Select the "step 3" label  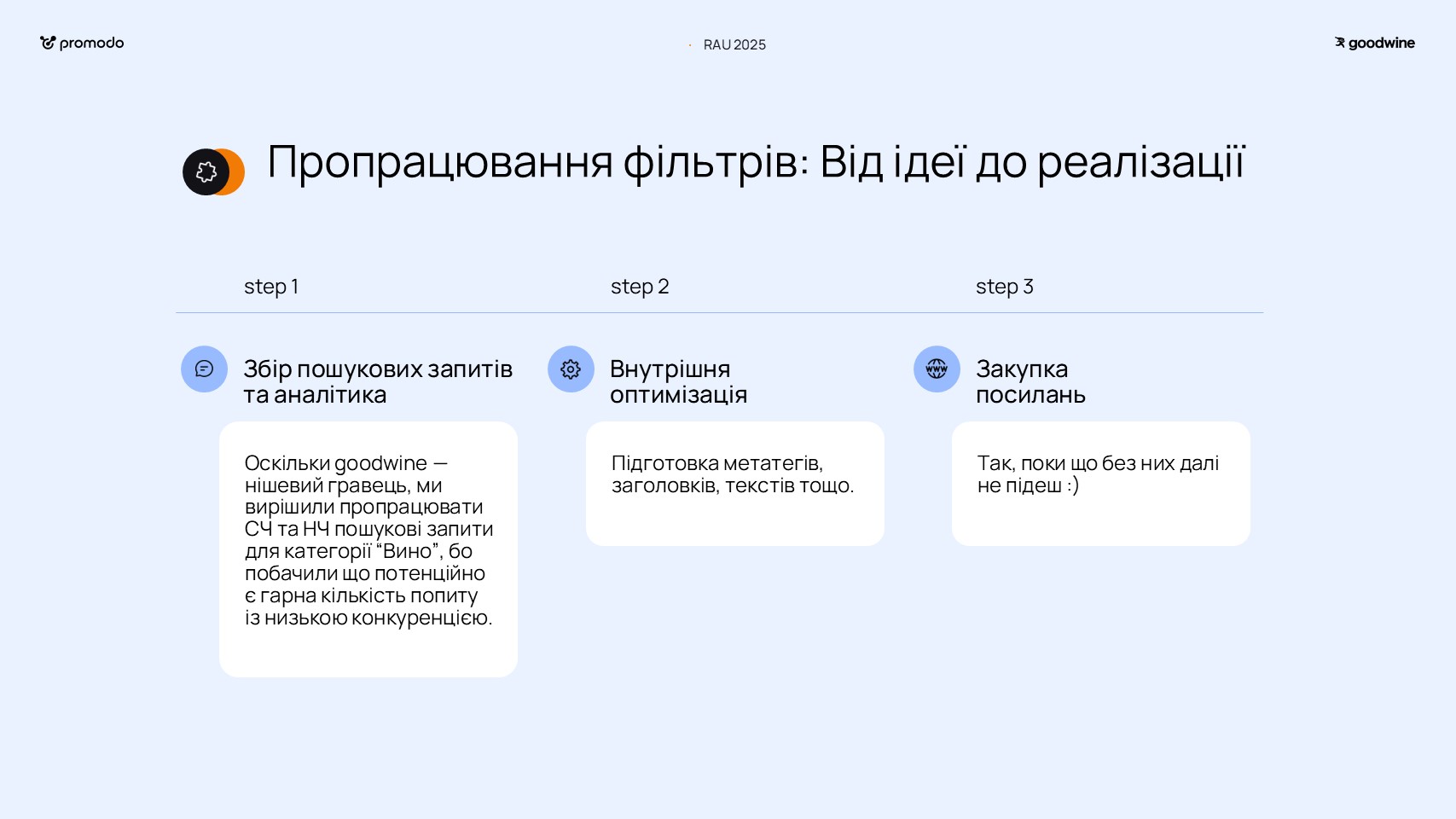pyautogui.click(x=1004, y=287)
